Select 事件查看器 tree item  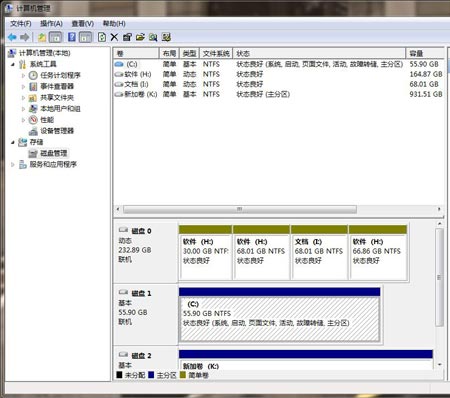(x=57, y=86)
